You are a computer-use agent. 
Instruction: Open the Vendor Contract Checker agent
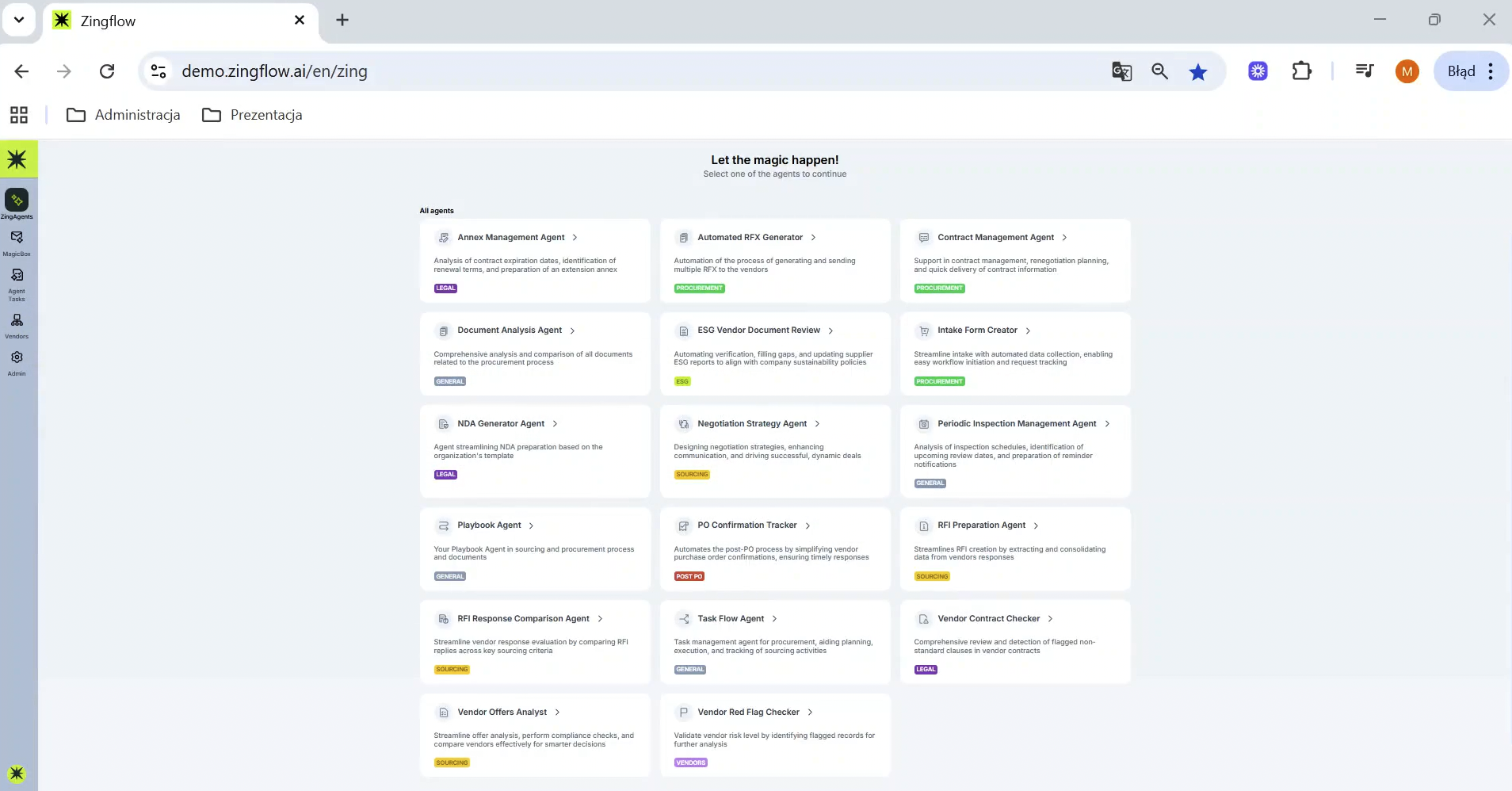988,619
